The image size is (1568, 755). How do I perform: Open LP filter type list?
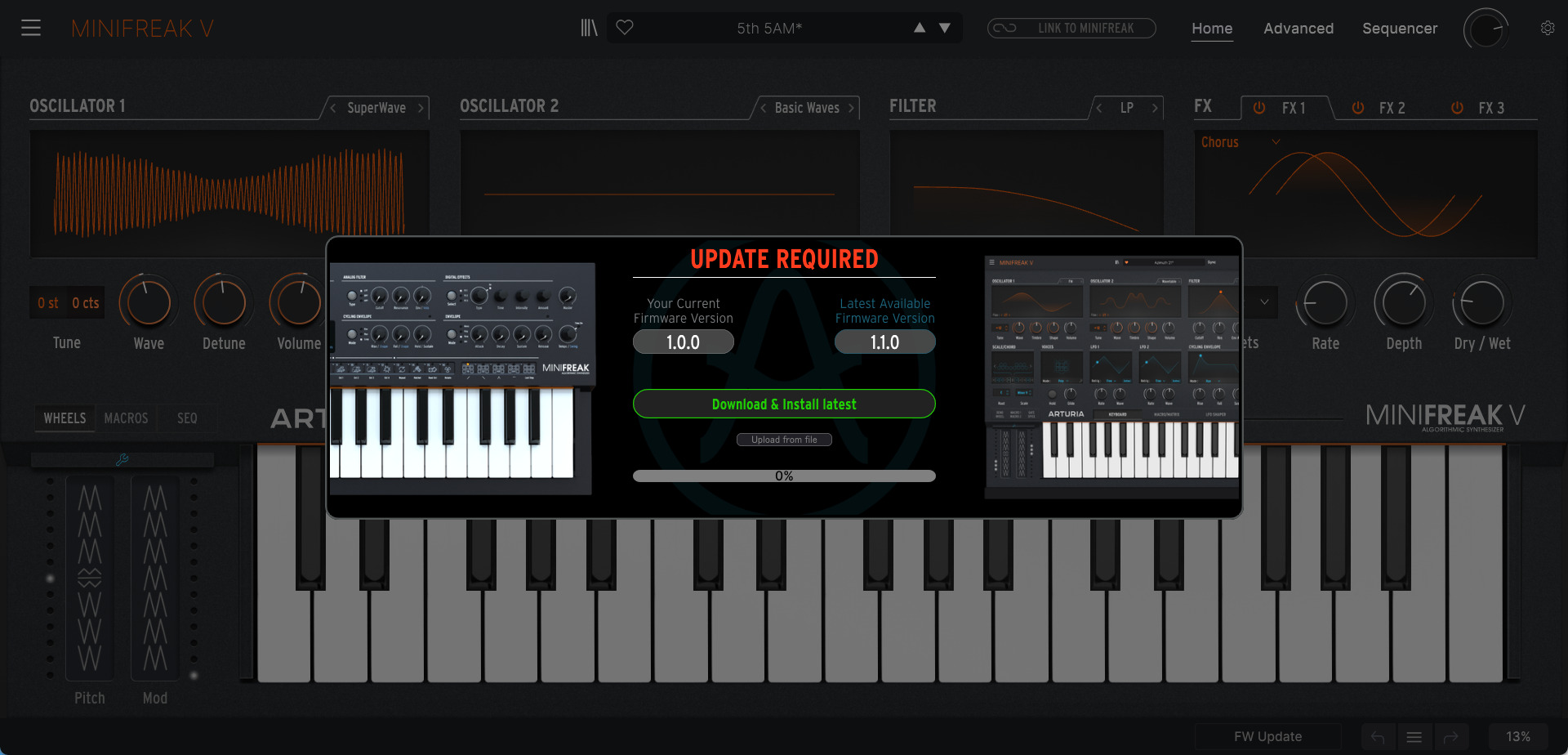tap(1127, 108)
